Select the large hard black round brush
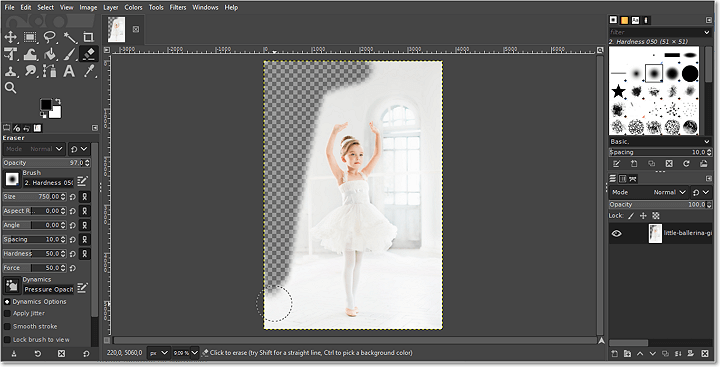The image size is (720, 367). [x=690, y=73]
